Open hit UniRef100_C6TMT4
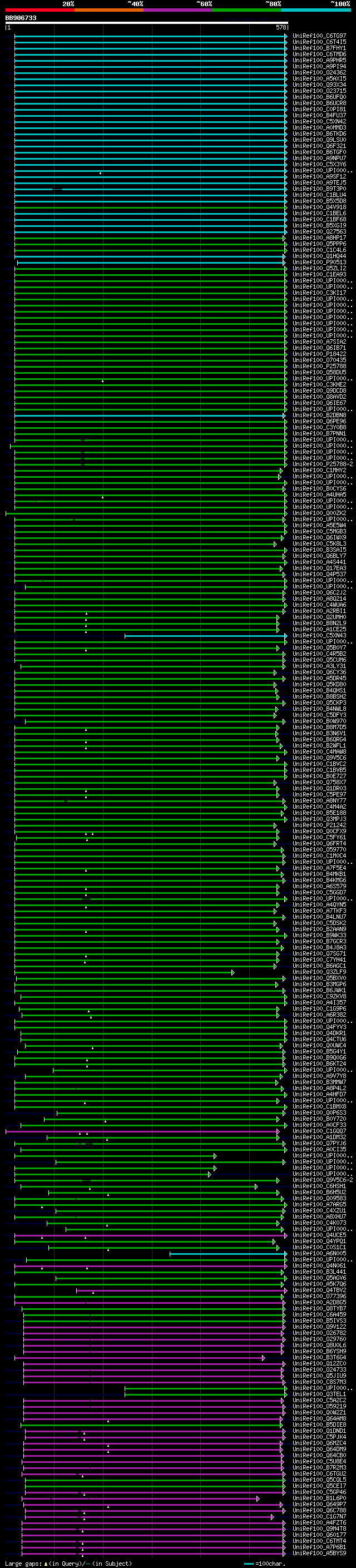This screenshot has height=1568, width=356. click(x=319, y=1541)
